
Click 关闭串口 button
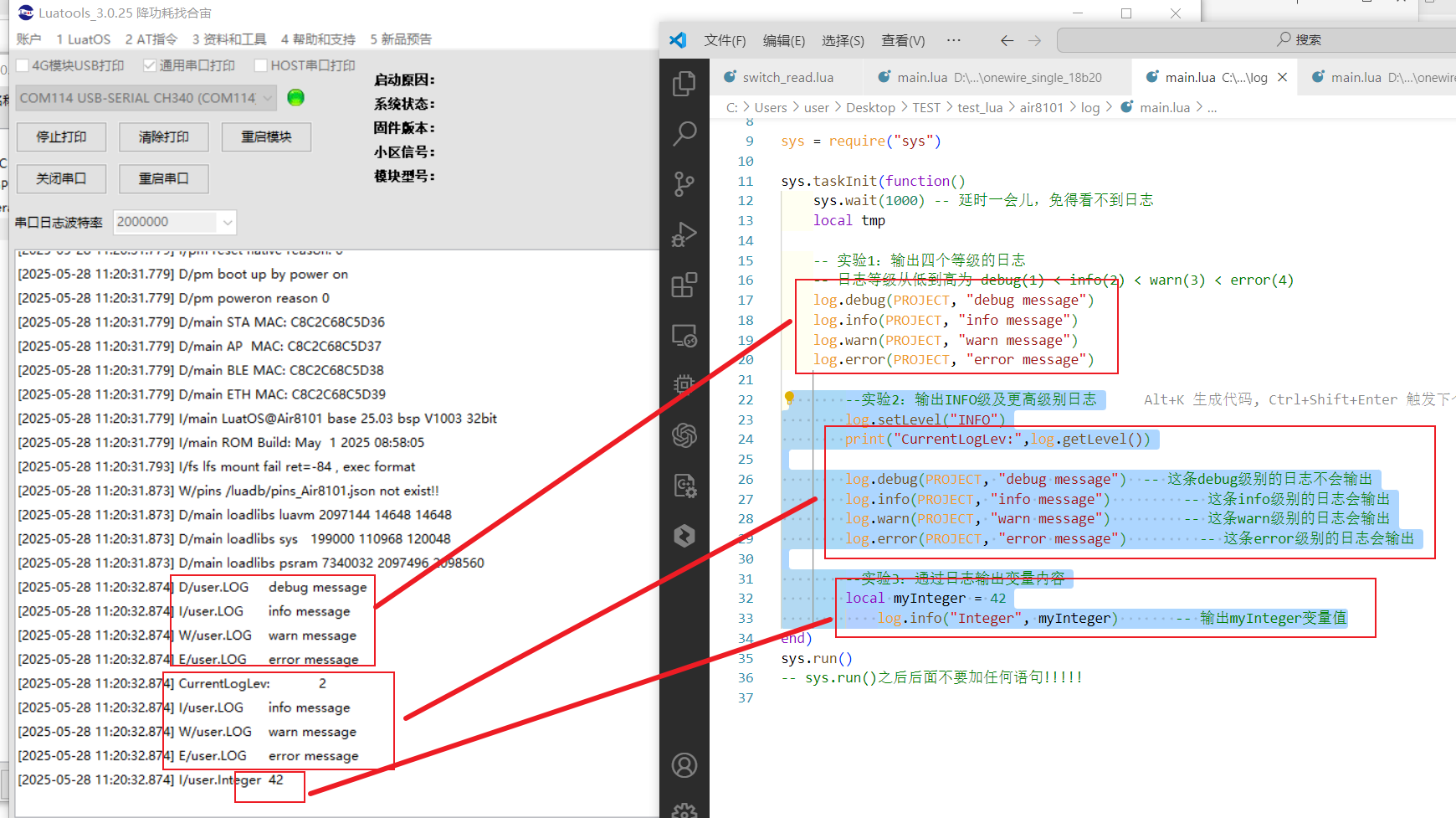tap(62, 178)
